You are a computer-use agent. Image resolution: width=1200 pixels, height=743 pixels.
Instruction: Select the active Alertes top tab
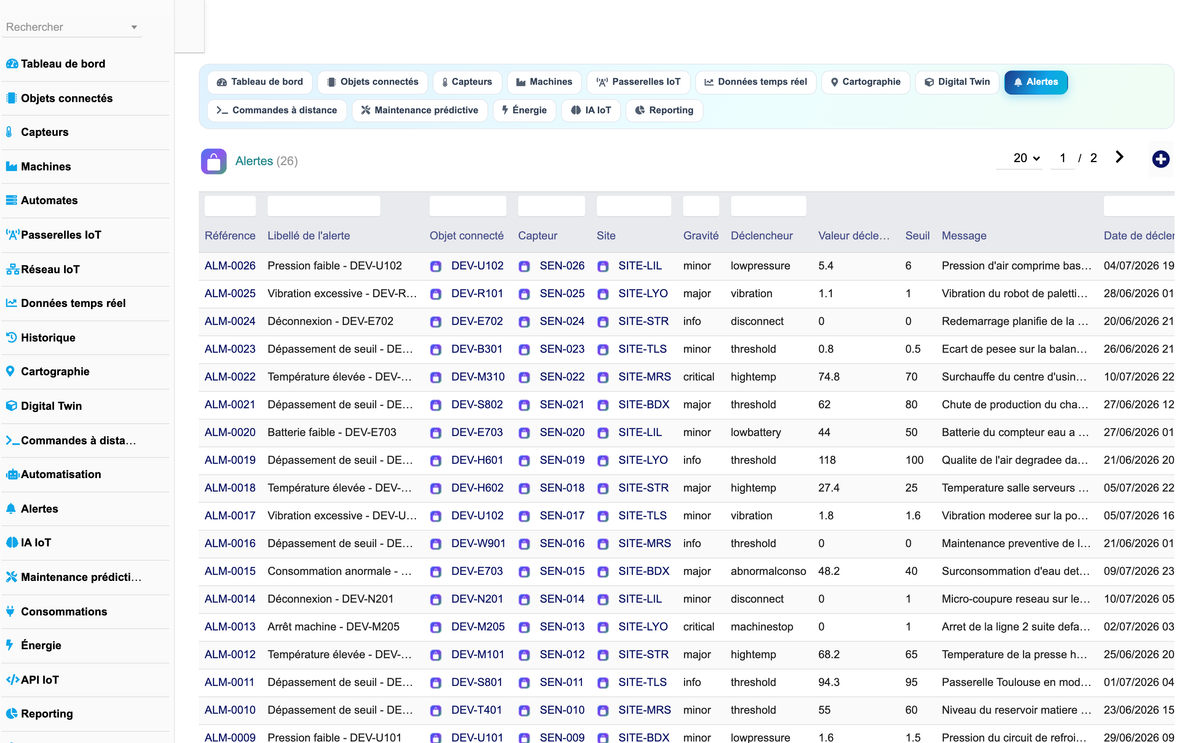(1035, 82)
